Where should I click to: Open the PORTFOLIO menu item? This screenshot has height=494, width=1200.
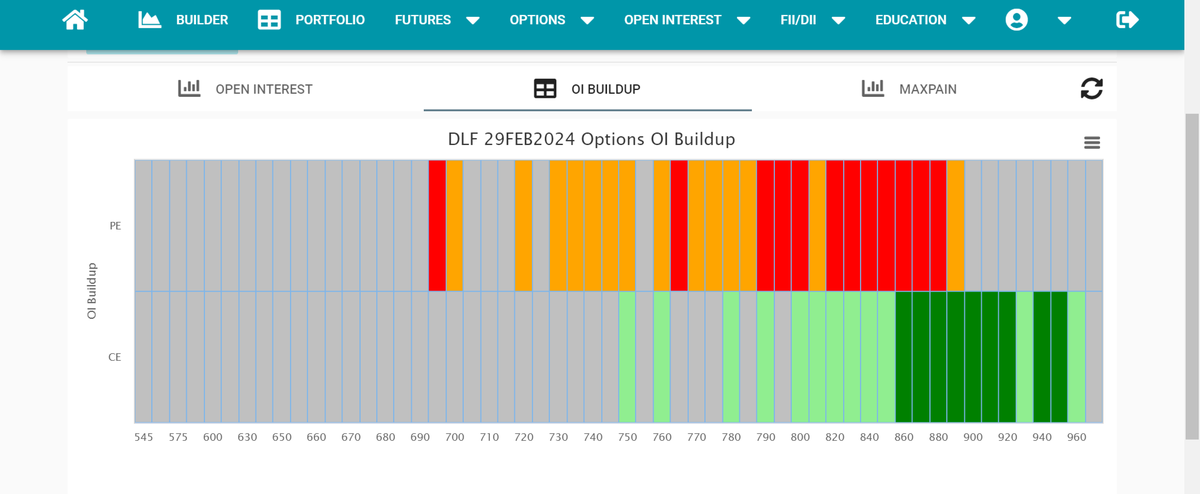330,20
